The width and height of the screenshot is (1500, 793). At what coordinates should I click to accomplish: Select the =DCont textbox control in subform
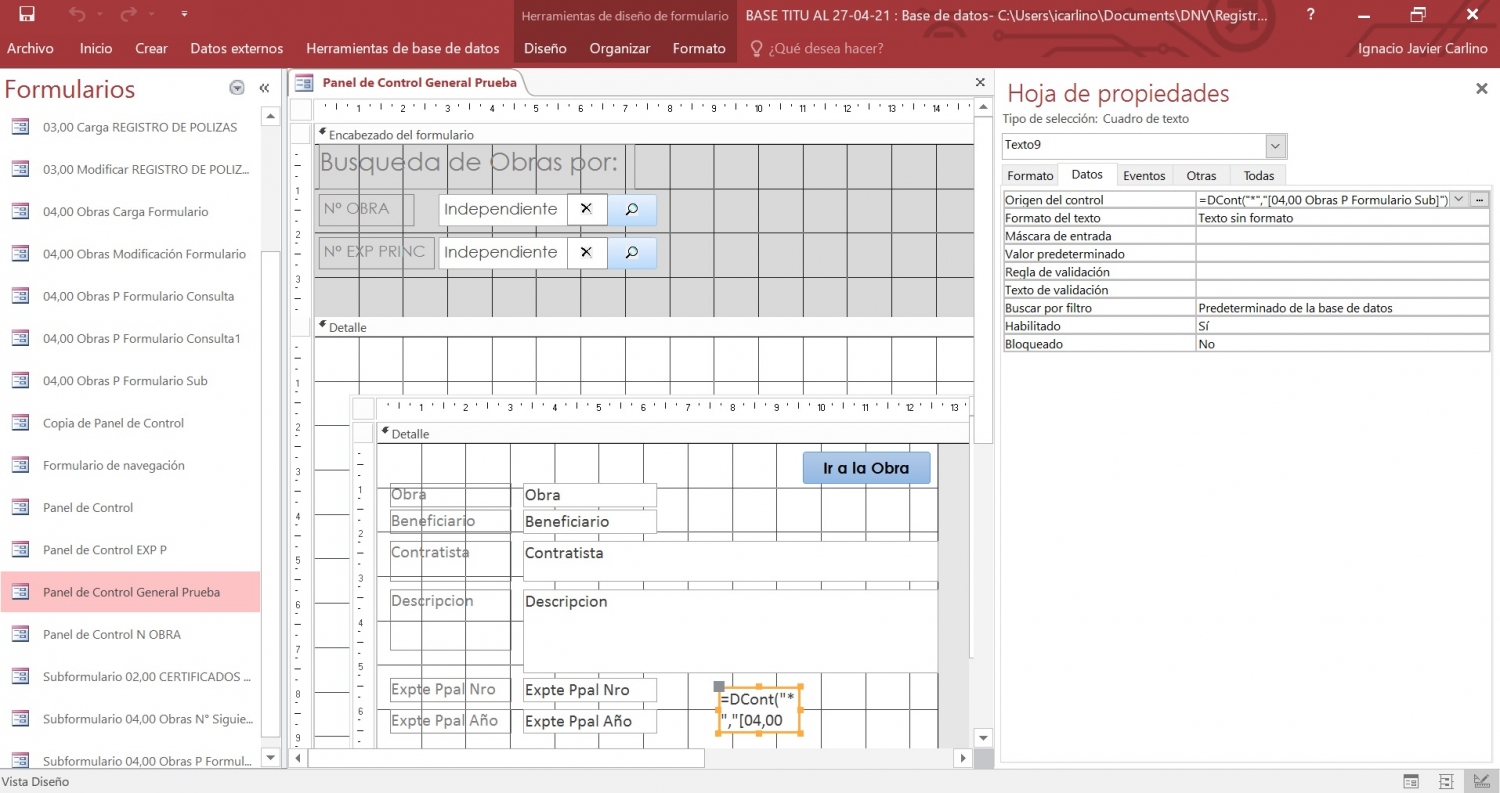point(759,711)
